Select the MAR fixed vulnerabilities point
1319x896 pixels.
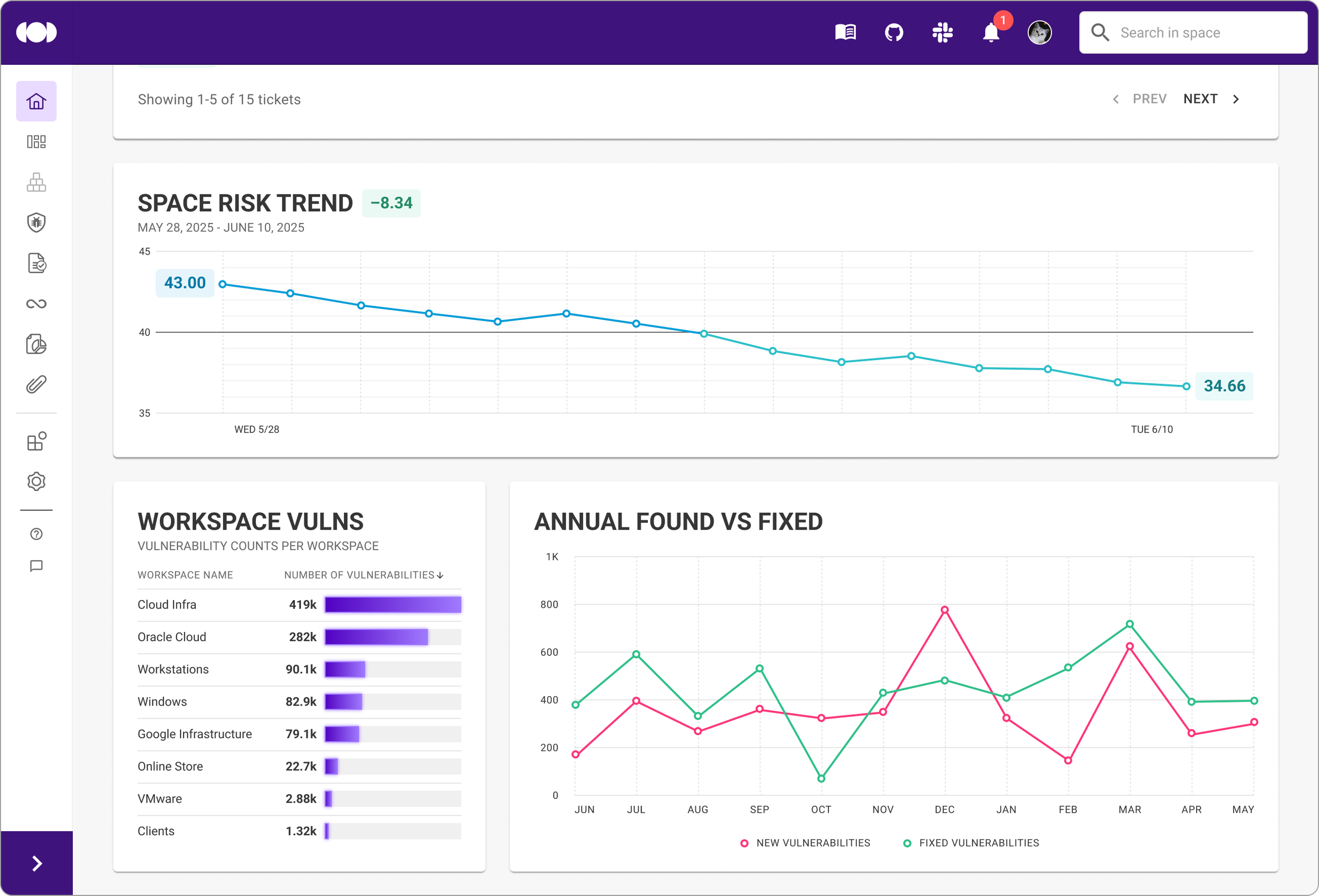click(1130, 624)
